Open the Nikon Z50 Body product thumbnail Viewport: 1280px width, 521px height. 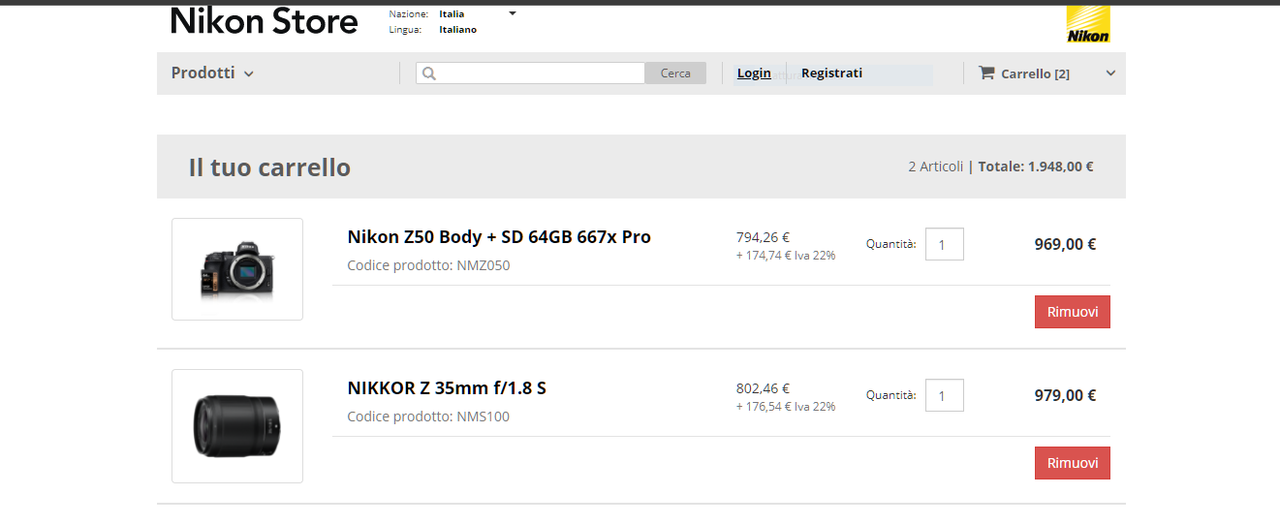tap(237, 269)
